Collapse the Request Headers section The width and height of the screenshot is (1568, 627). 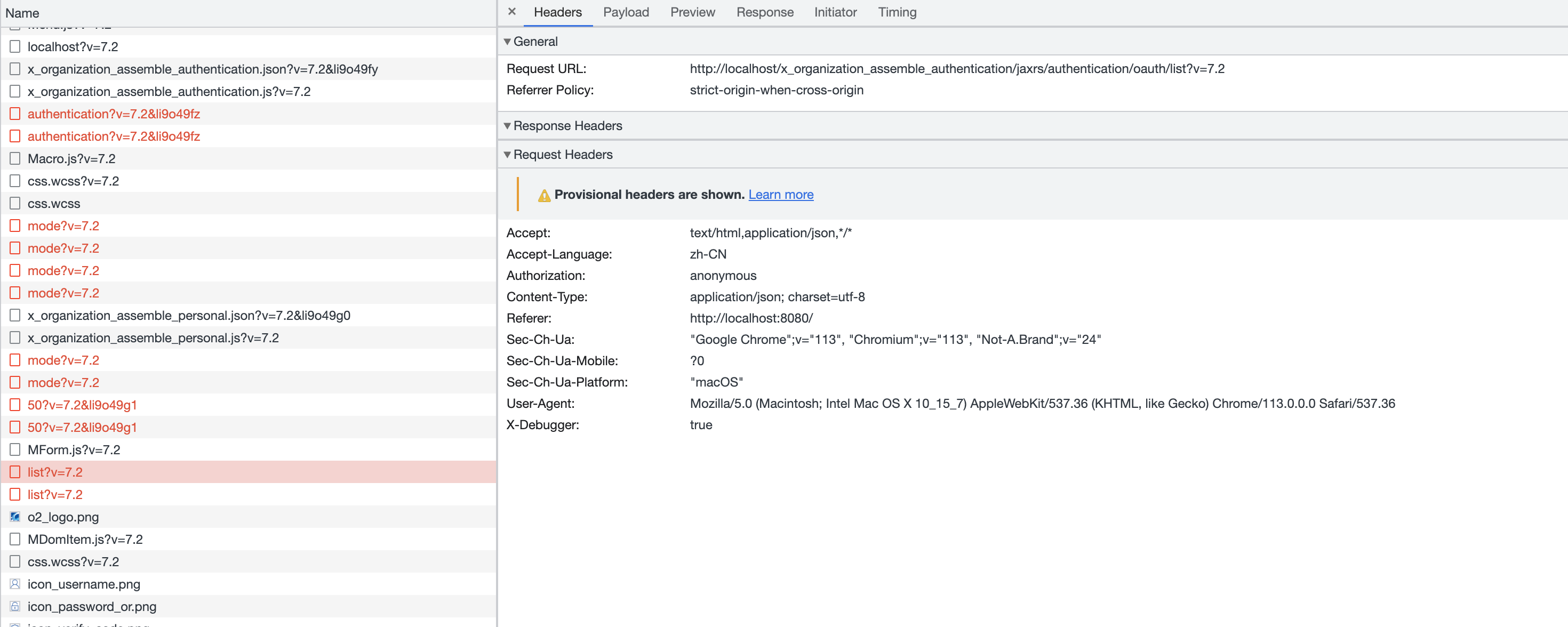pos(507,155)
